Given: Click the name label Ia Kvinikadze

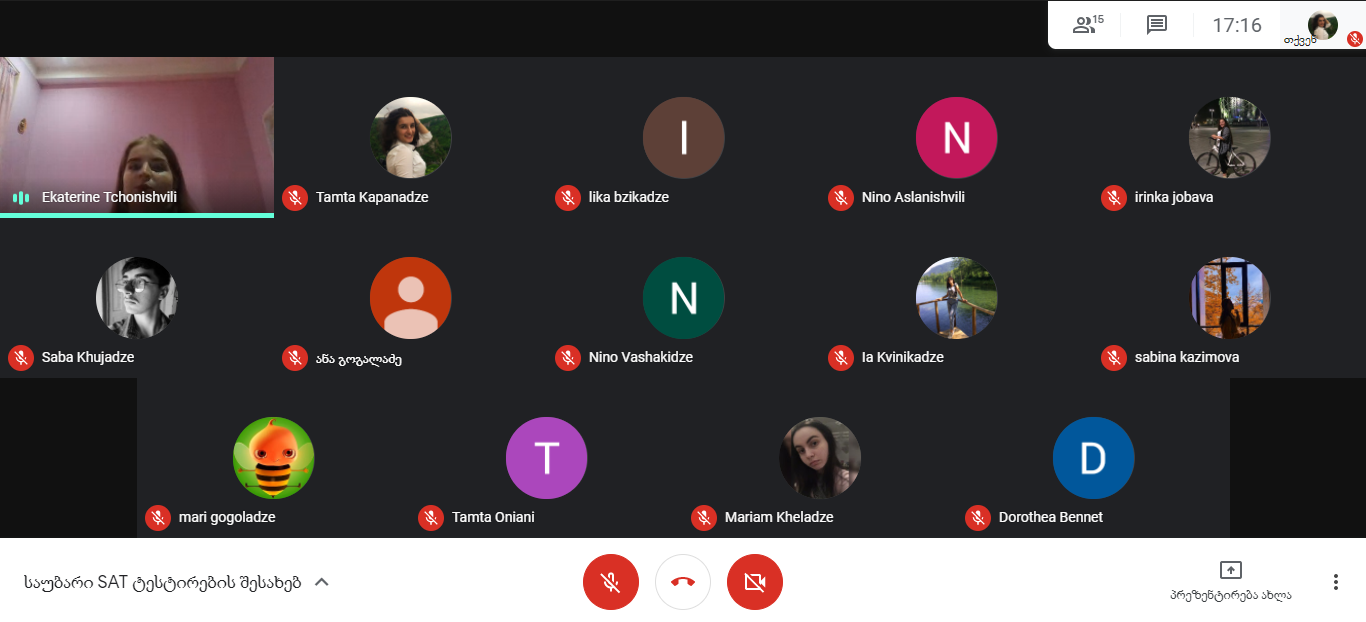Looking at the screenshot, I should point(903,358).
